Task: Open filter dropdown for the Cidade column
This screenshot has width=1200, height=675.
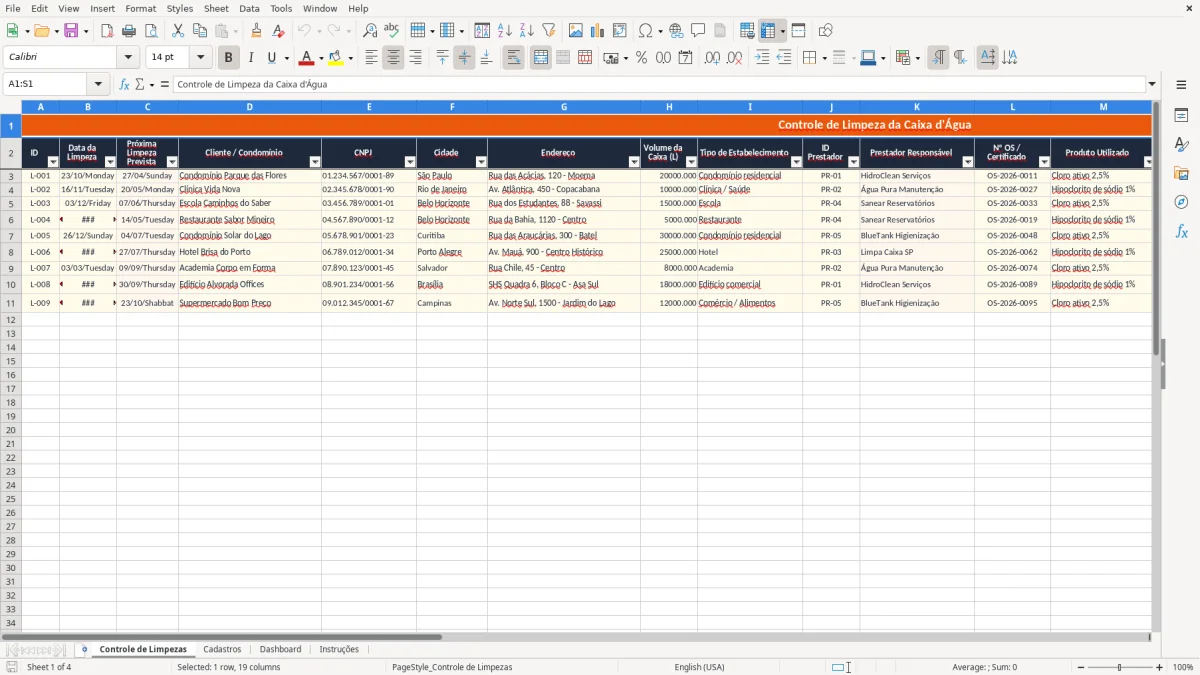Action: pyautogui.click(x=480, y=162)
